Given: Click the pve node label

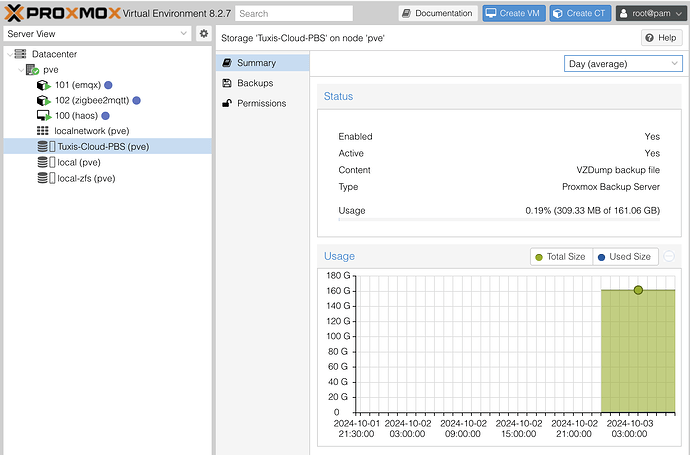Looking at the screenshot, I should tap(51, 70).
